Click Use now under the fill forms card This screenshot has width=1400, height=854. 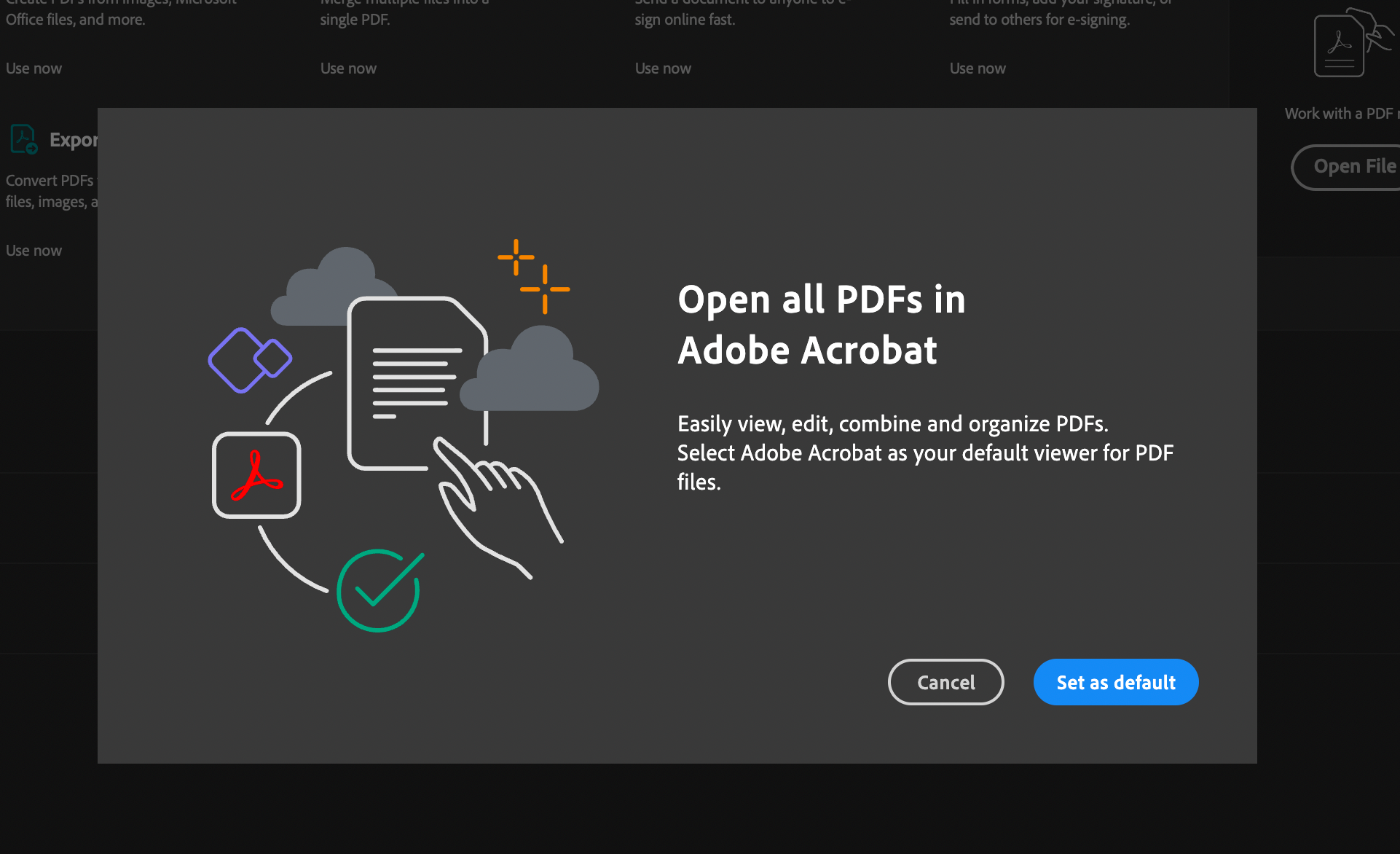click(977, 68)
